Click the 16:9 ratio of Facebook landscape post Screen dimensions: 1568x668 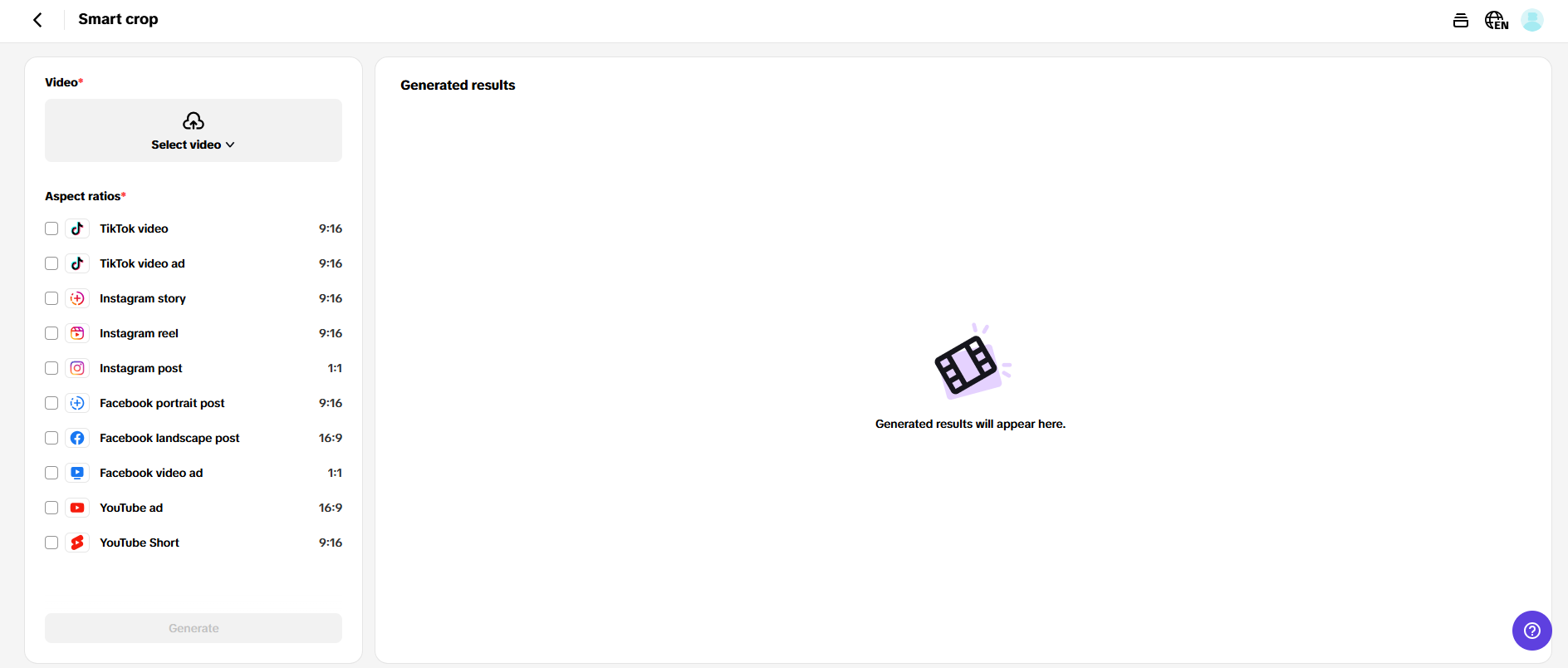[x=331, y=438]
